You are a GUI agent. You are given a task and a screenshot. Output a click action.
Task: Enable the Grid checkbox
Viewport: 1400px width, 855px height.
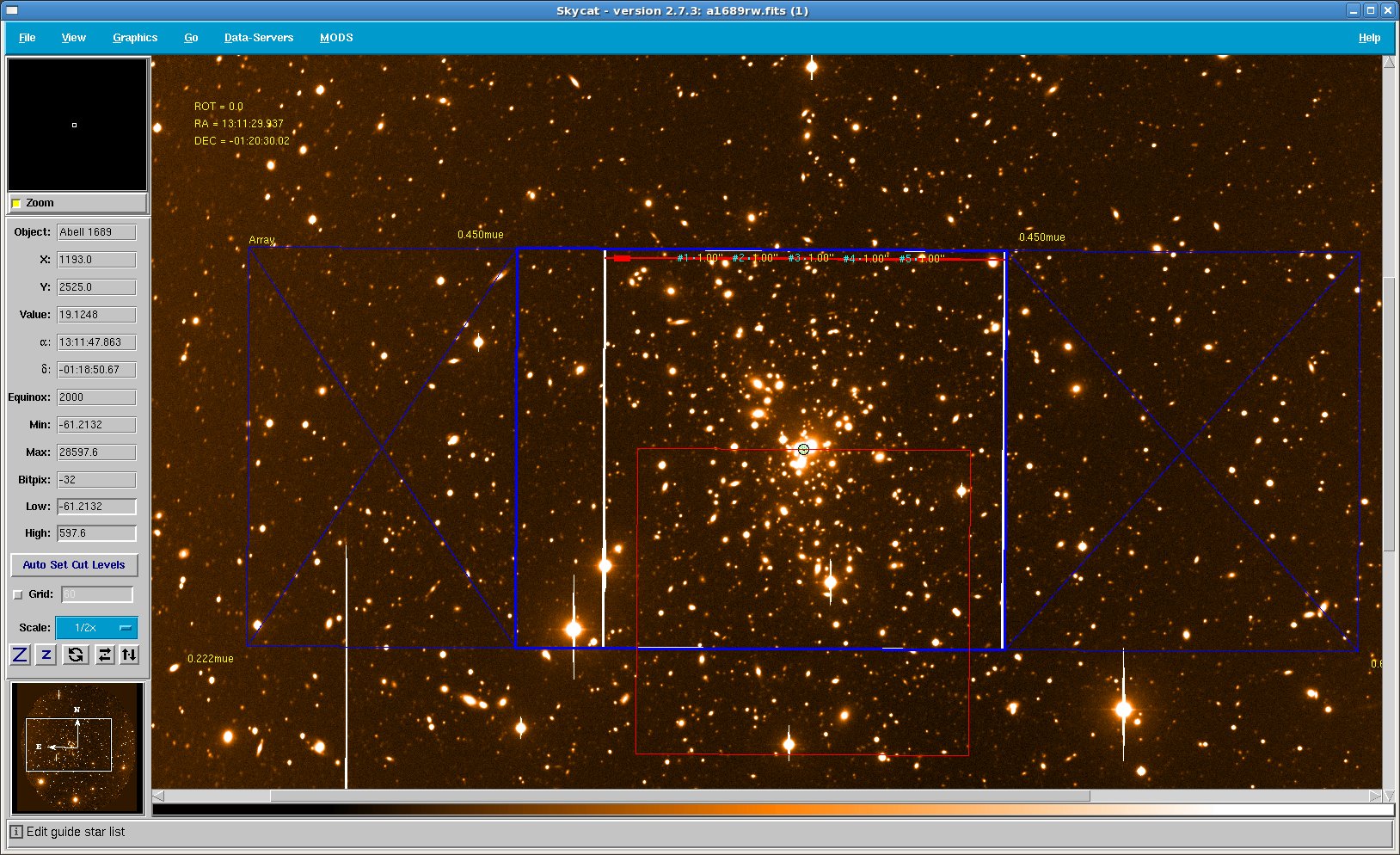(18, 594)
